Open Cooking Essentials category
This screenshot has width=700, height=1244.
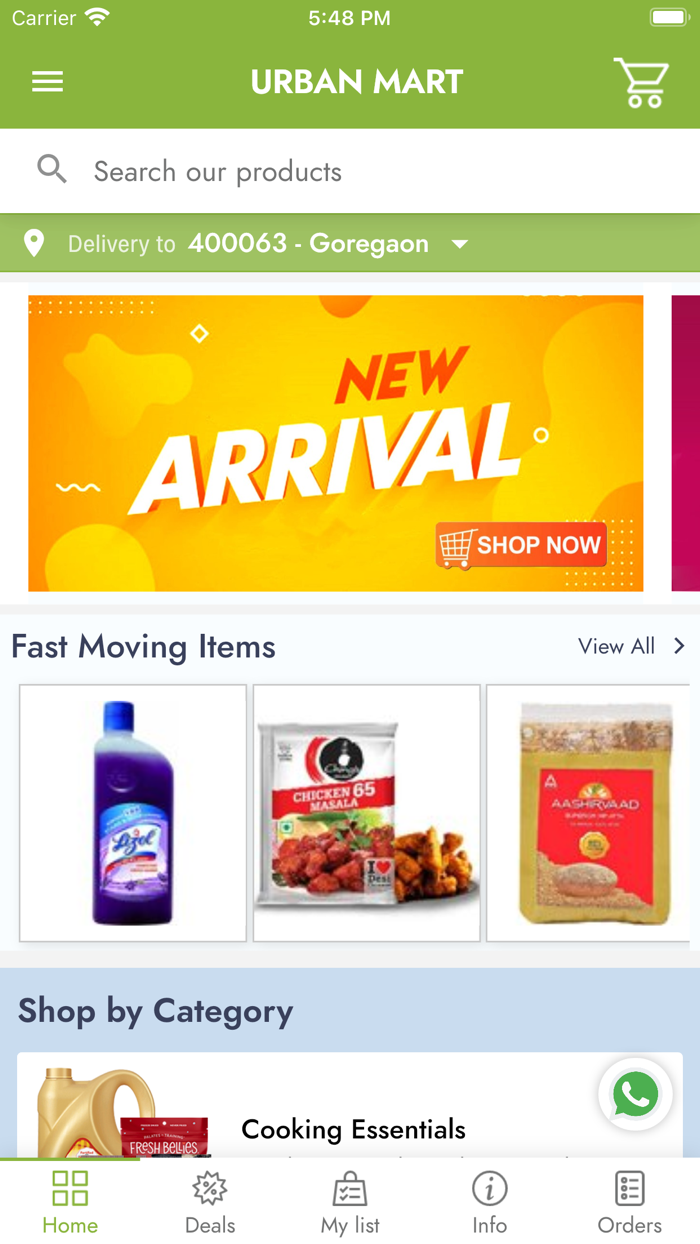click(x=350, y=1105)
